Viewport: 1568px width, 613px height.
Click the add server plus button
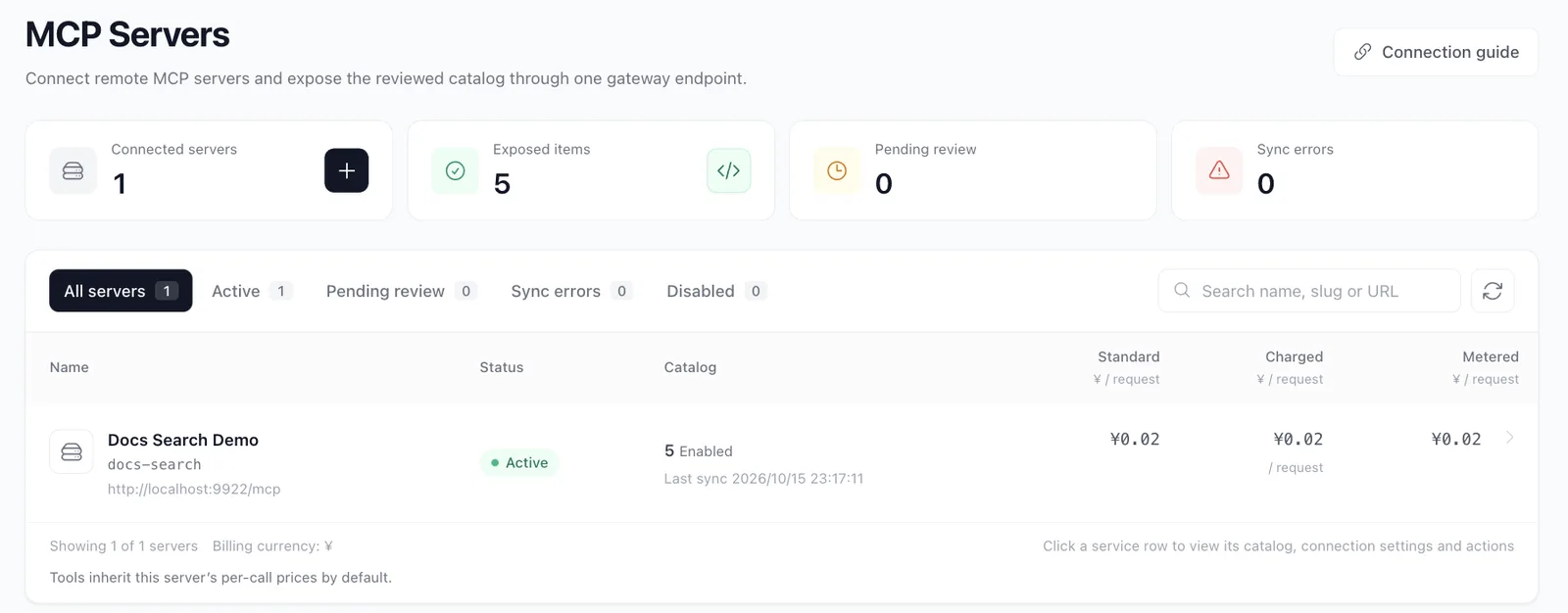[x=346, y=170]
